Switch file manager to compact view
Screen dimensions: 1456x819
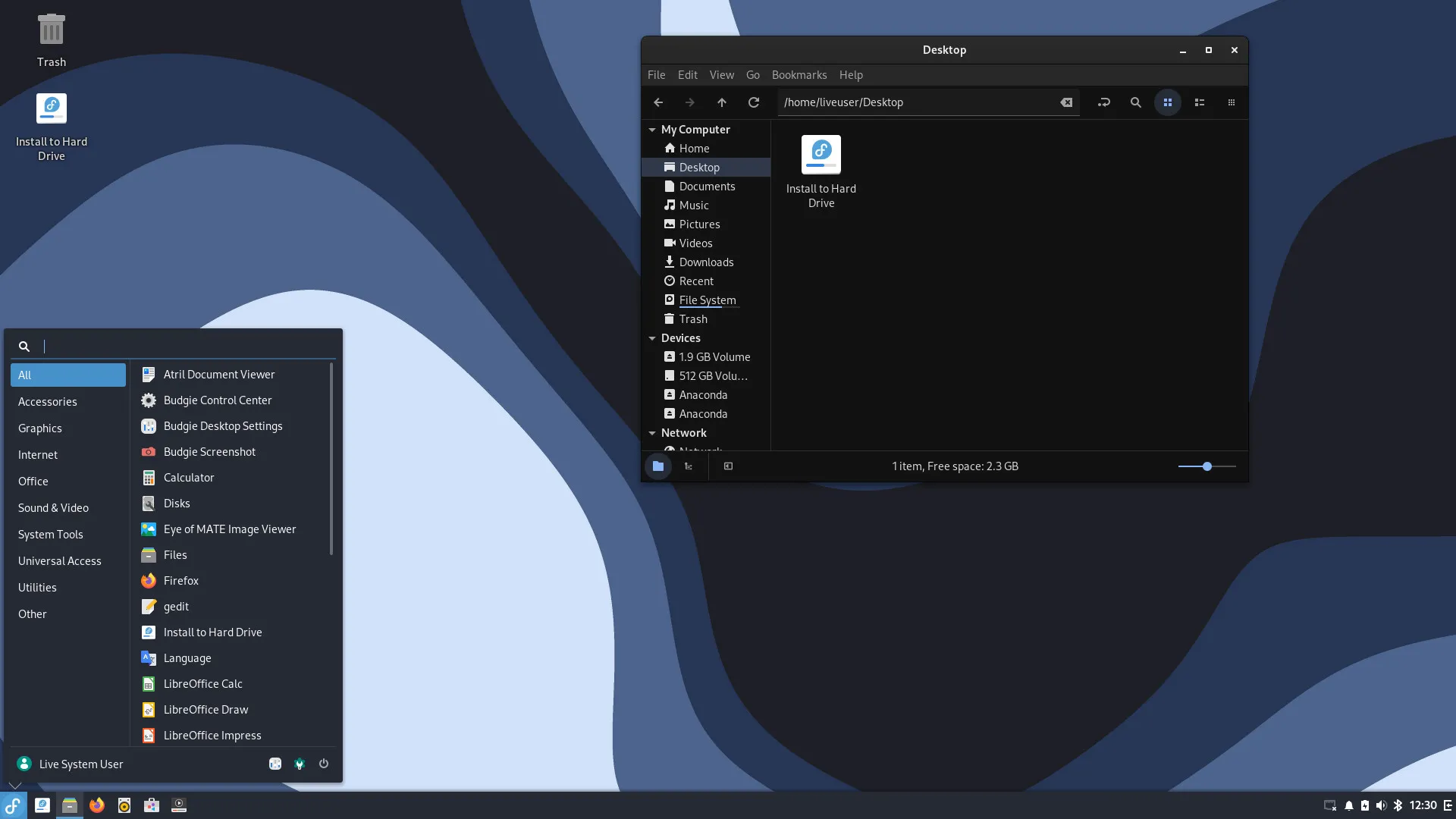(x=1231, y=102)
